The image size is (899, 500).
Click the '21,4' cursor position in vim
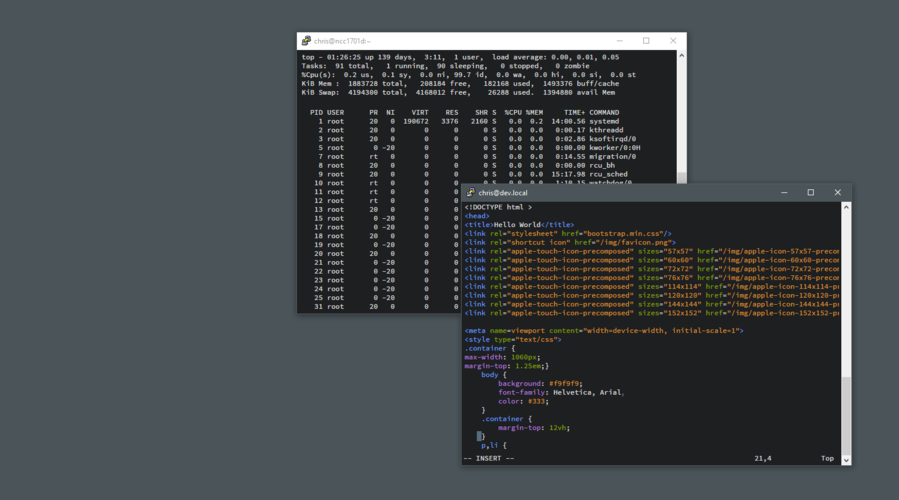[763, 458]
